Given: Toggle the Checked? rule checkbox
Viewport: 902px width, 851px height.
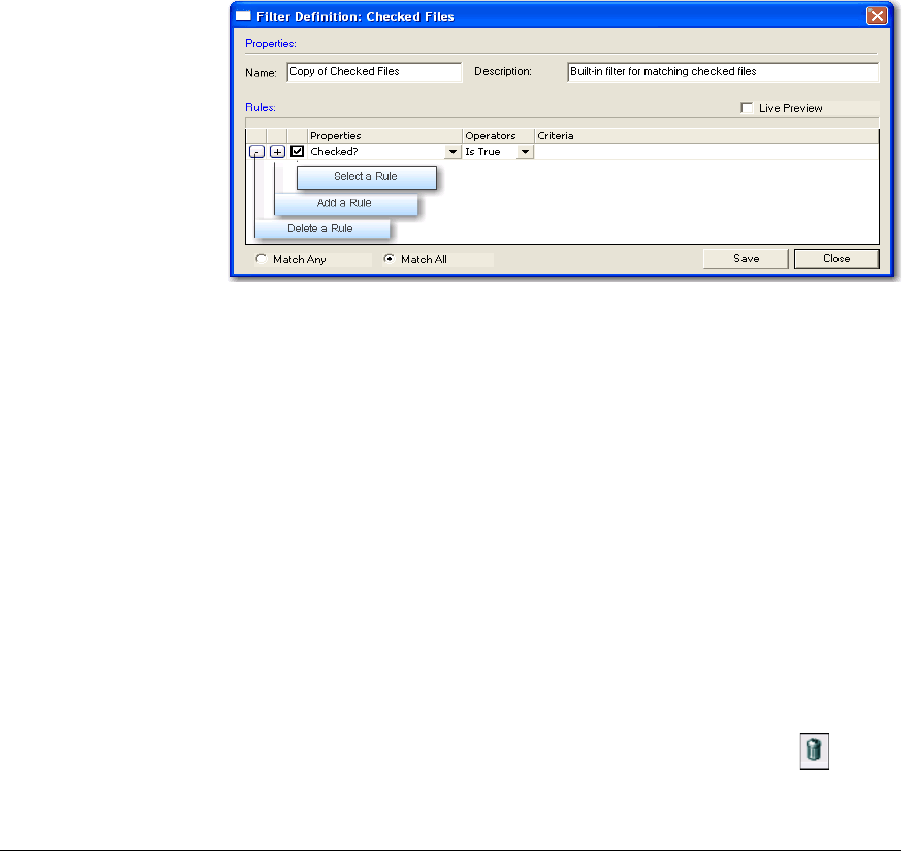Looking at the screenshot, I should 297,151.
